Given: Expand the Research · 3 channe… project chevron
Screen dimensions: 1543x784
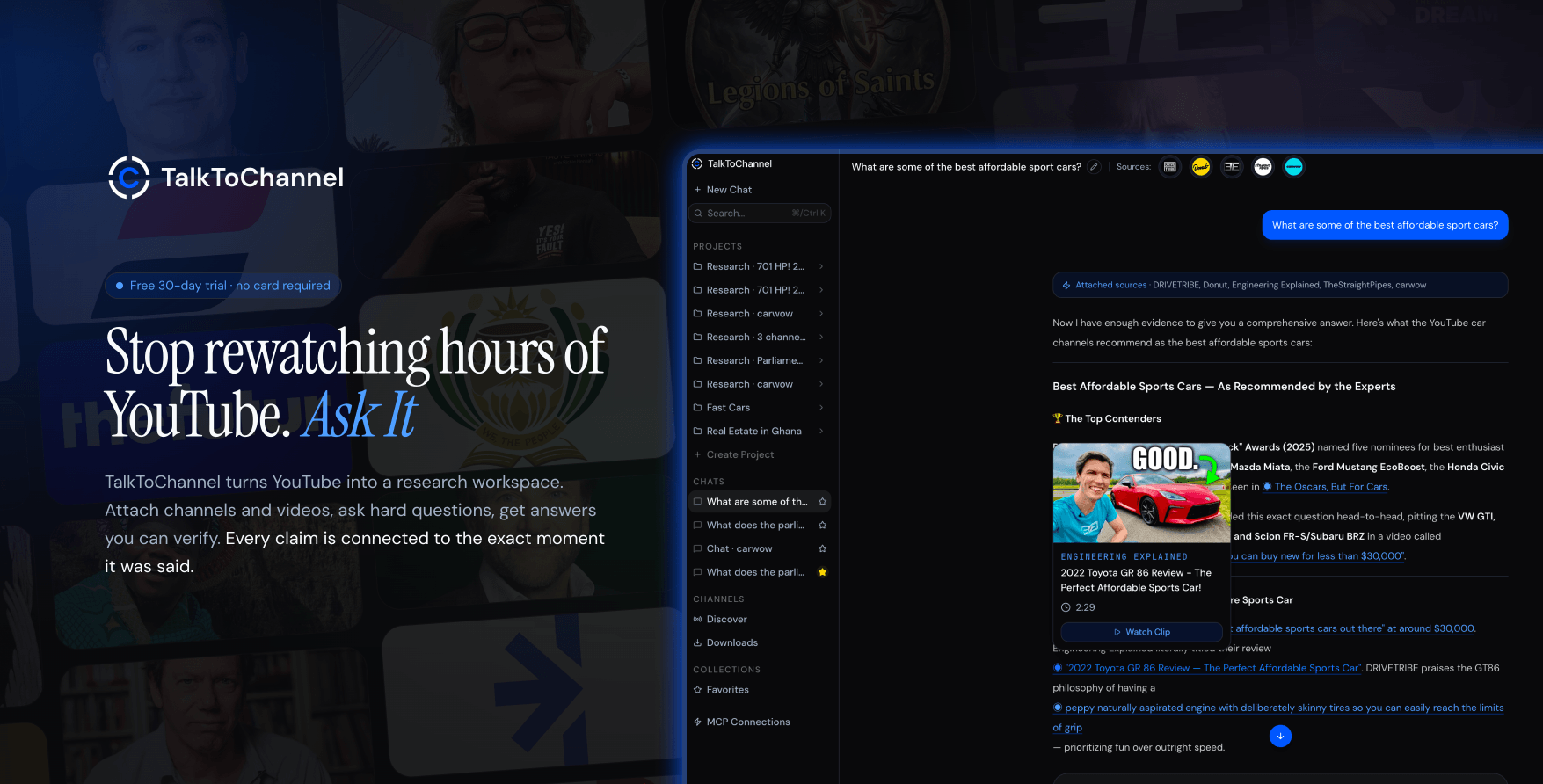Looking at the screenshot, I should click(x=821, y=338).
